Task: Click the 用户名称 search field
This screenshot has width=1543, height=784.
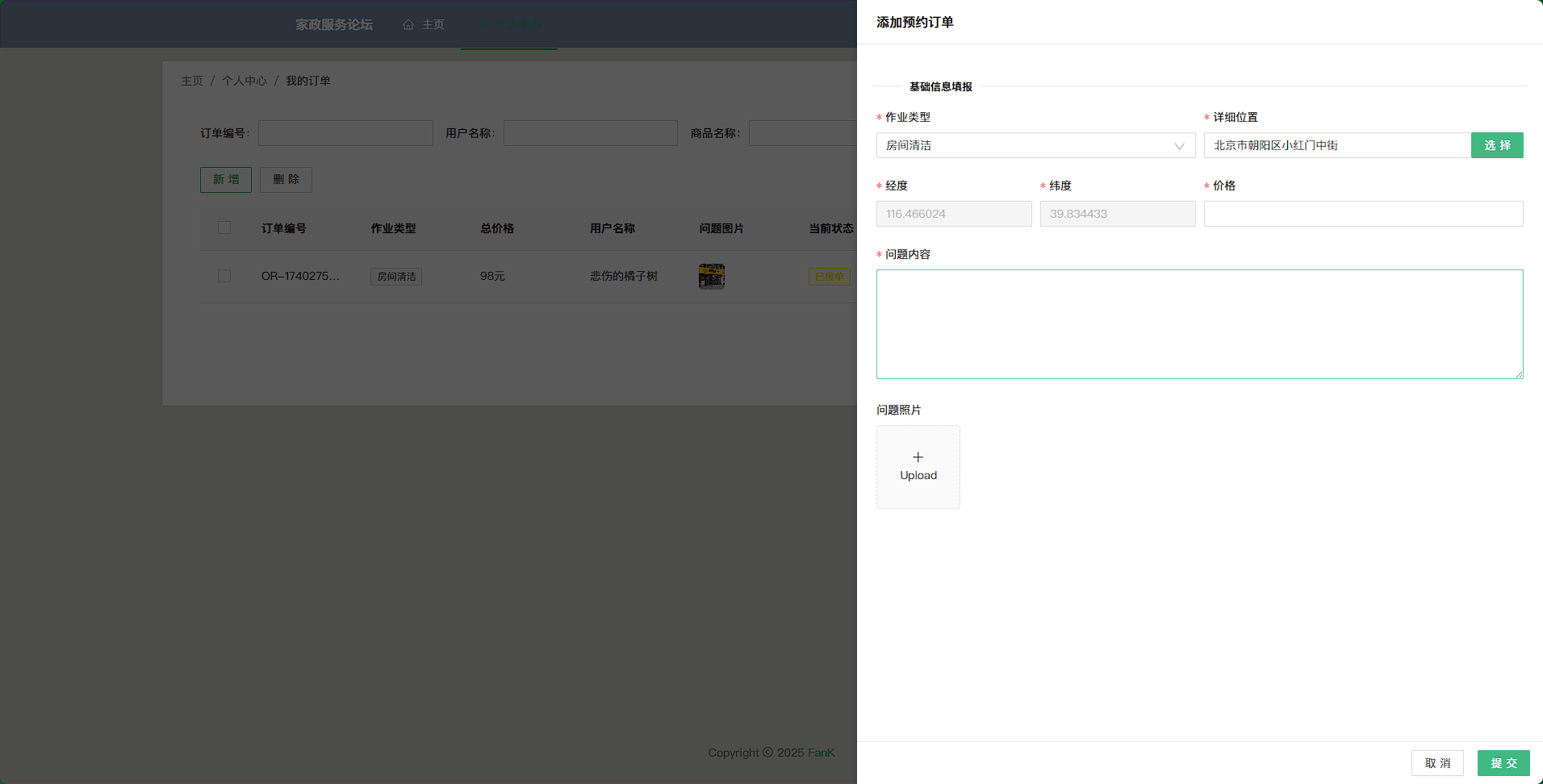Action: [590, 133]
